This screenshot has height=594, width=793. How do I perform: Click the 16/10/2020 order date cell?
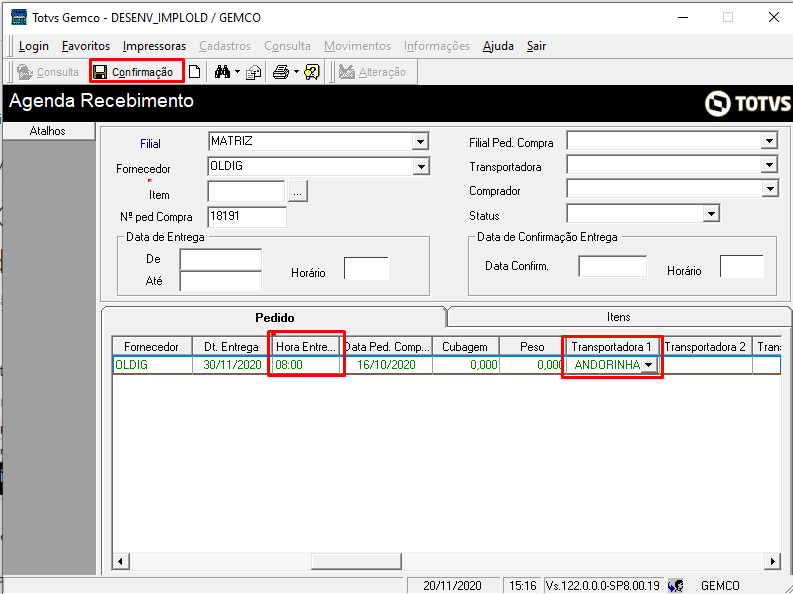(387, 365)
